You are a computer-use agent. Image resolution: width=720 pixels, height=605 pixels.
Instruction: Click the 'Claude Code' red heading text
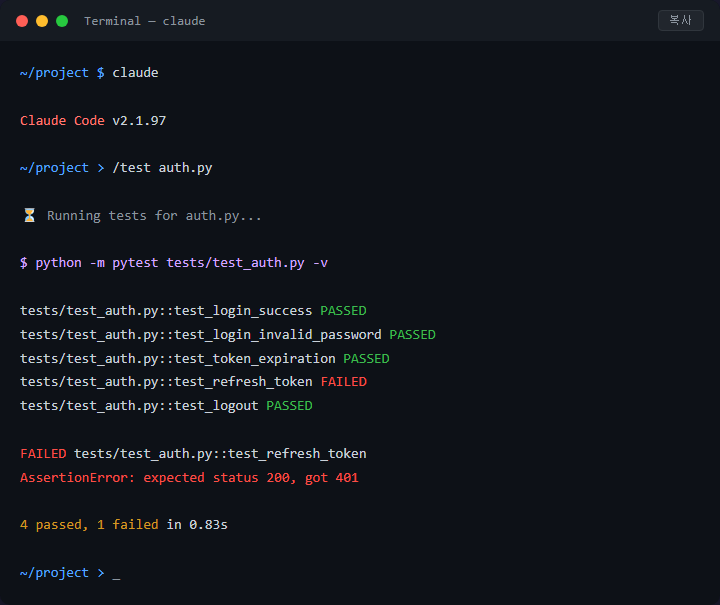(x=62, y=120)
